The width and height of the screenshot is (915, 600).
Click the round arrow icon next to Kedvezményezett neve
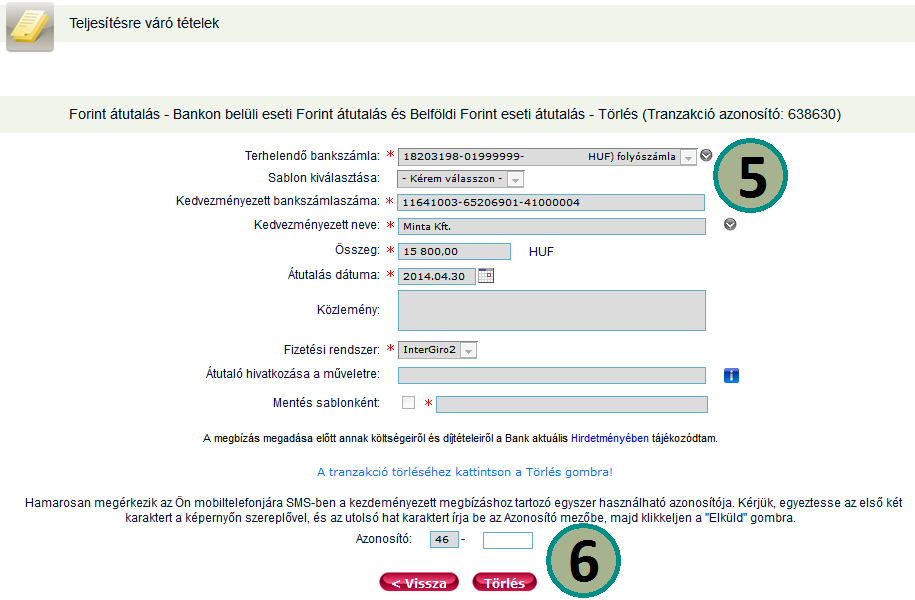(730, 224)
